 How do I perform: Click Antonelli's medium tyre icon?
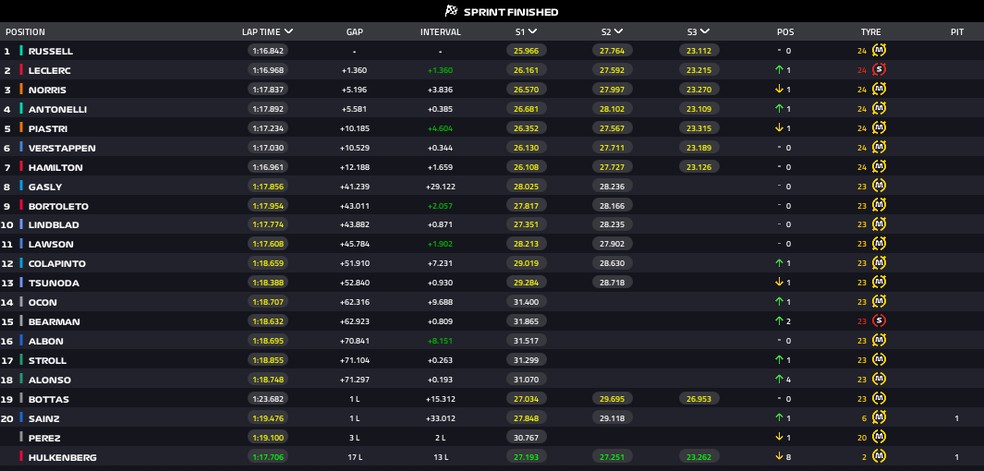pos(879,109)
